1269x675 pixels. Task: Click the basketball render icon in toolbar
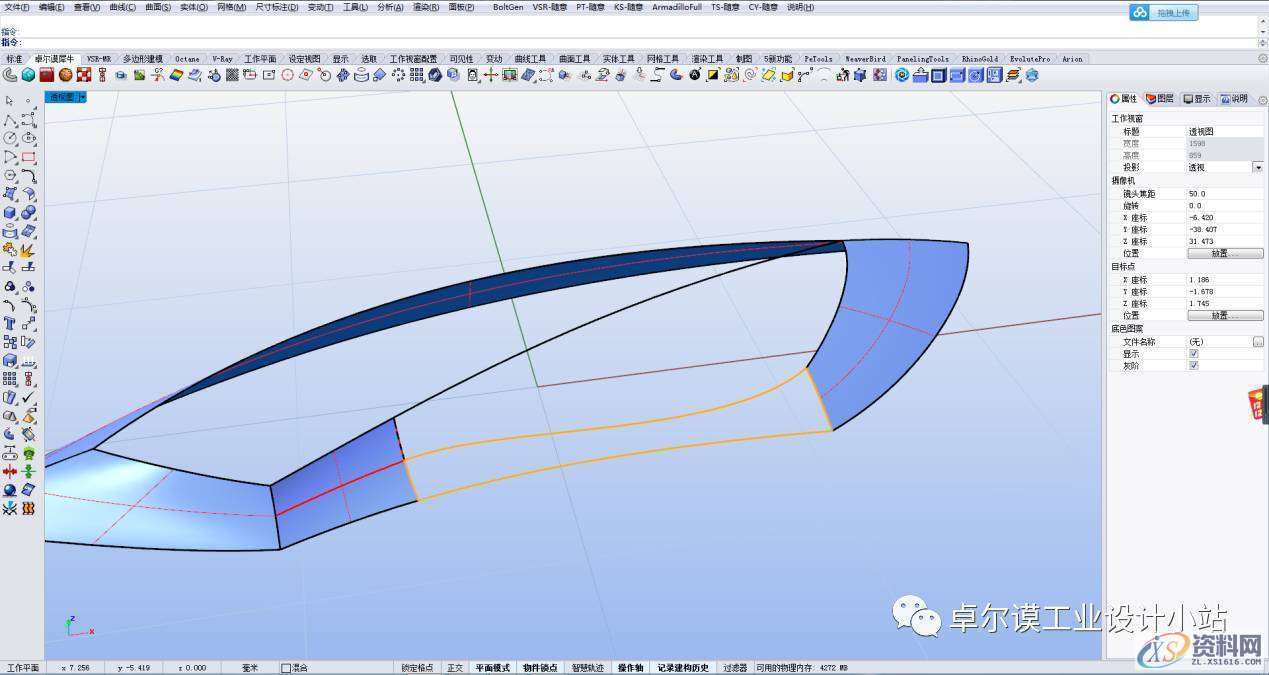point(65,75)
